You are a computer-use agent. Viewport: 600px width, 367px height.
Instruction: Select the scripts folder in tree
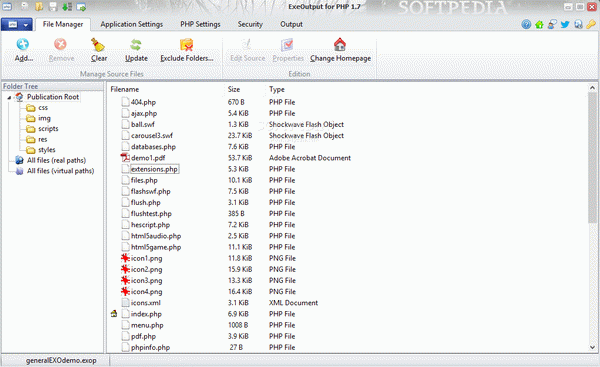click(x=48, y=129)
